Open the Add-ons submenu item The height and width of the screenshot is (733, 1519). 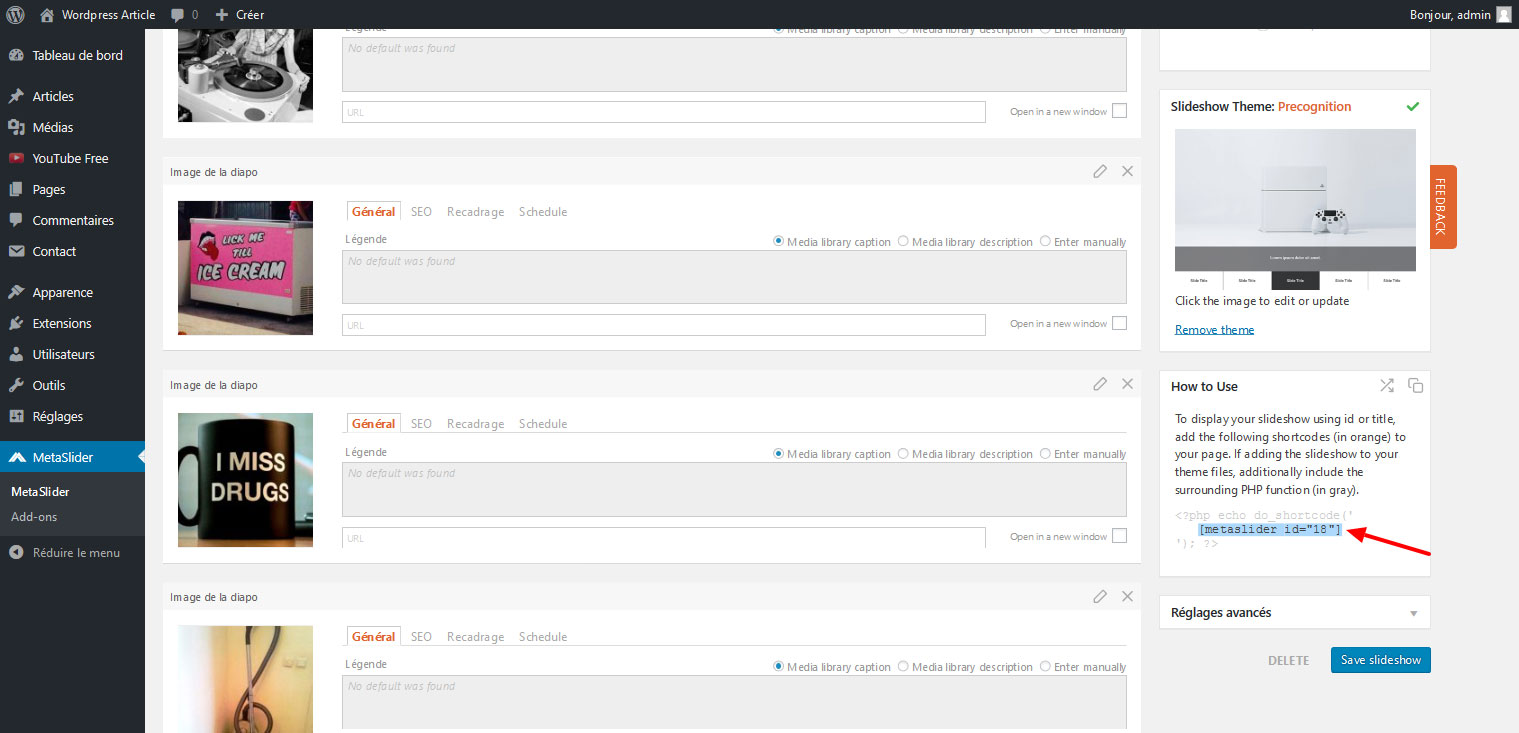[x=34, y=517]
